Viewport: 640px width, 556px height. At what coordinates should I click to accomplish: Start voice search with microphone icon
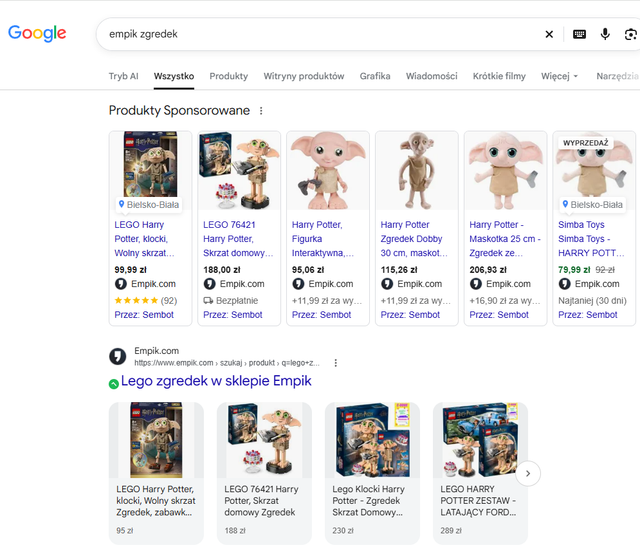tap(605, 34)
